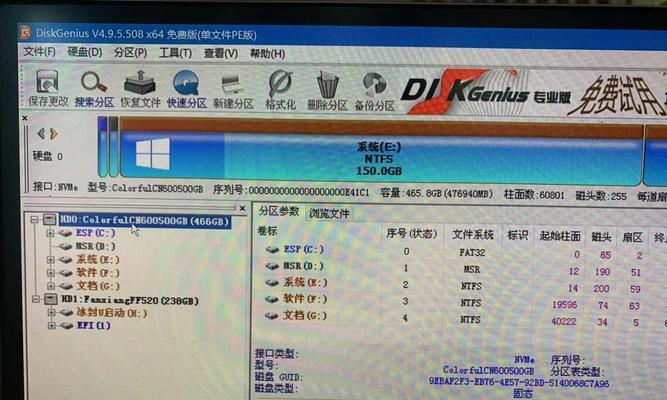The height and width of the screenshot is (400, 667).
Task: Open the 帮助(H) menu
Action: click(267, 54)
